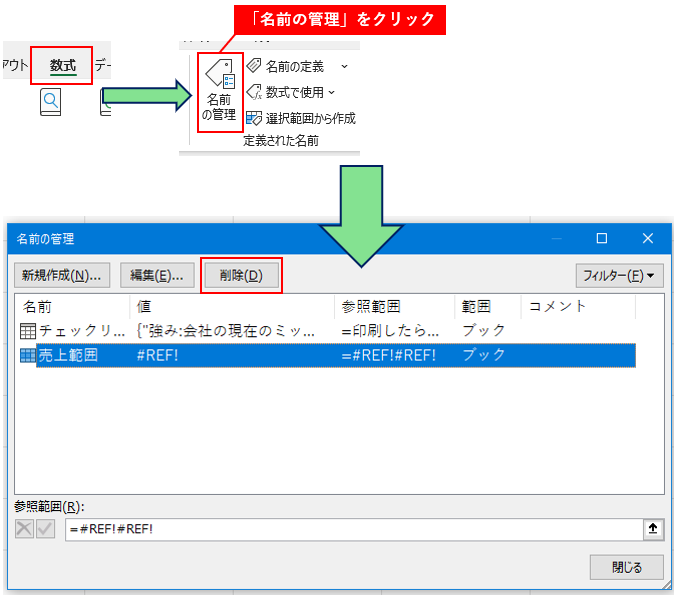The height and width of the screenshot is (599, 682).
Task: Click the magnifier book icon under 数式
Action: coord(51,102)
